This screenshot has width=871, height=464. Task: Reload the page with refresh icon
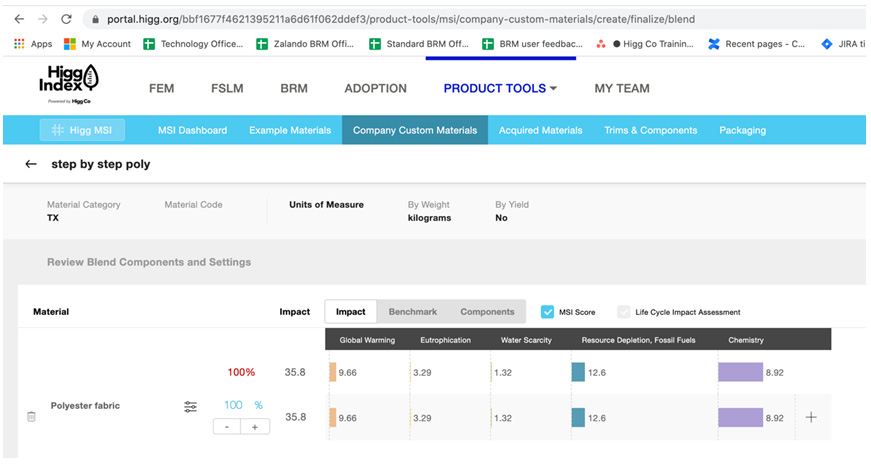click(66, 19)
